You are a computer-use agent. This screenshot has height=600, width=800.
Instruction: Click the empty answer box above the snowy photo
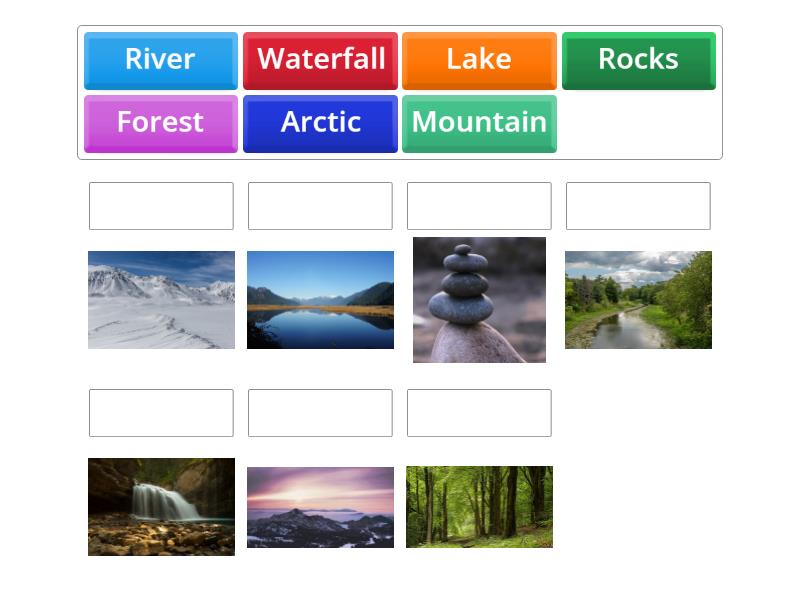tap(161, 206)
